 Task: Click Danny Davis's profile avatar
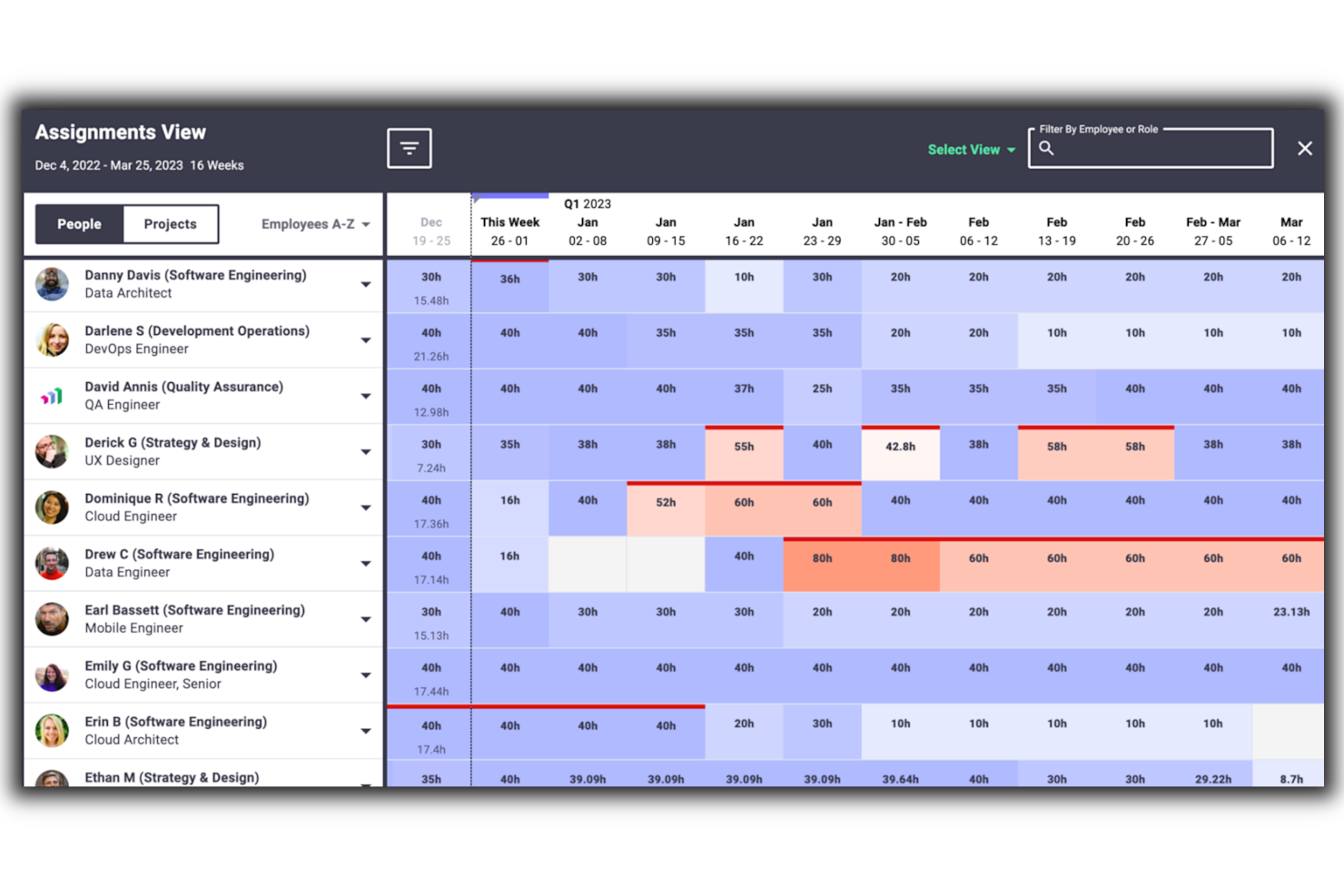[x=52, y=284]
